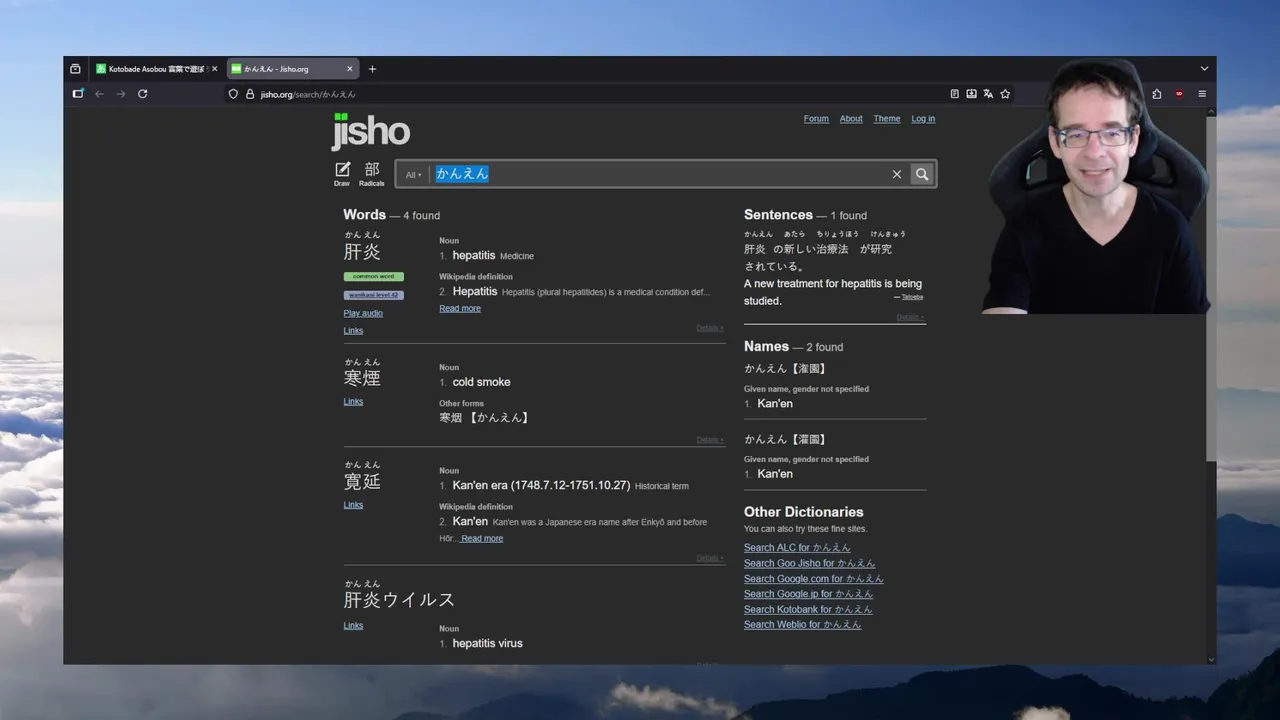Show site security padlock info

coord(250,94)
